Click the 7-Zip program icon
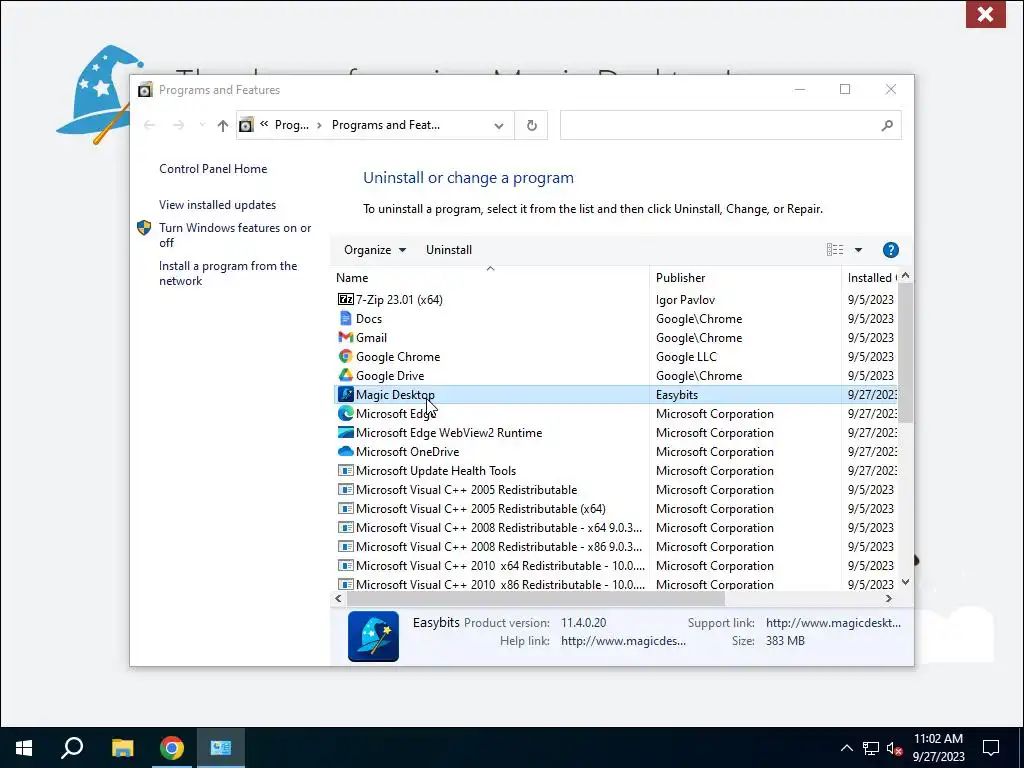 coord(345,300)
